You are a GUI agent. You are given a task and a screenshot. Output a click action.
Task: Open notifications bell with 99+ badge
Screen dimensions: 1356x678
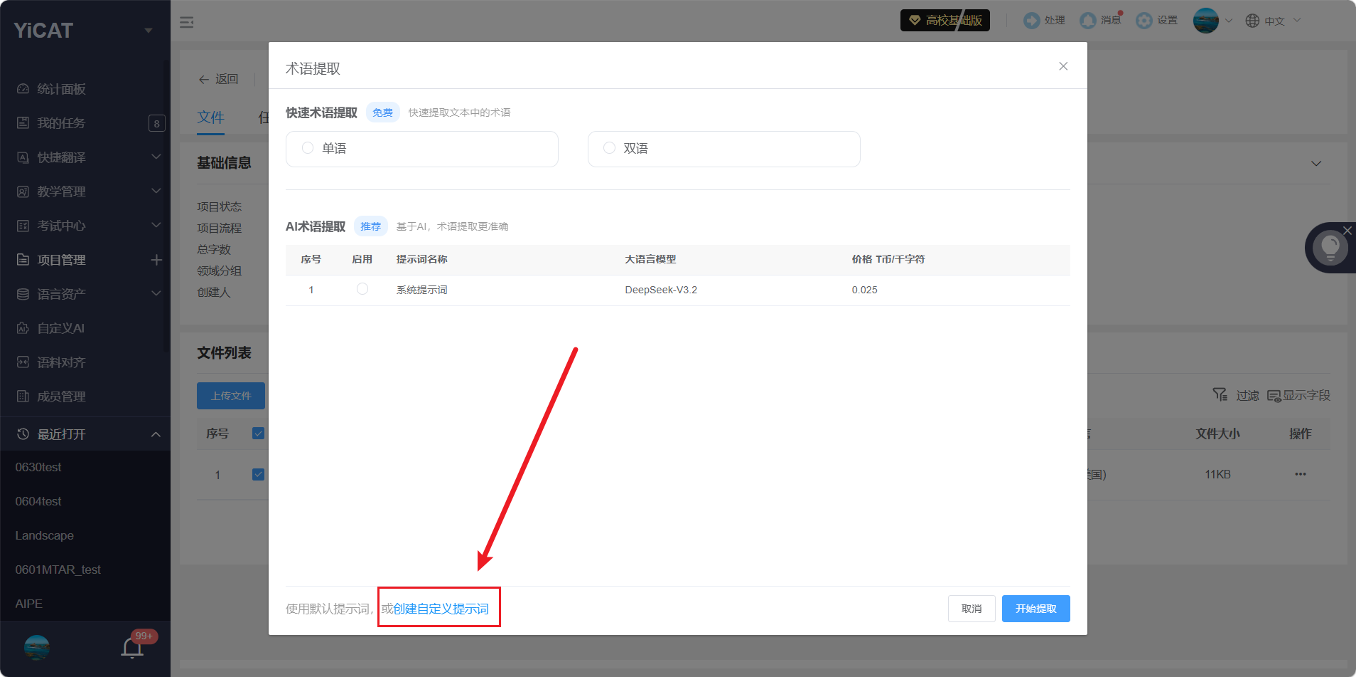(132, 647)
